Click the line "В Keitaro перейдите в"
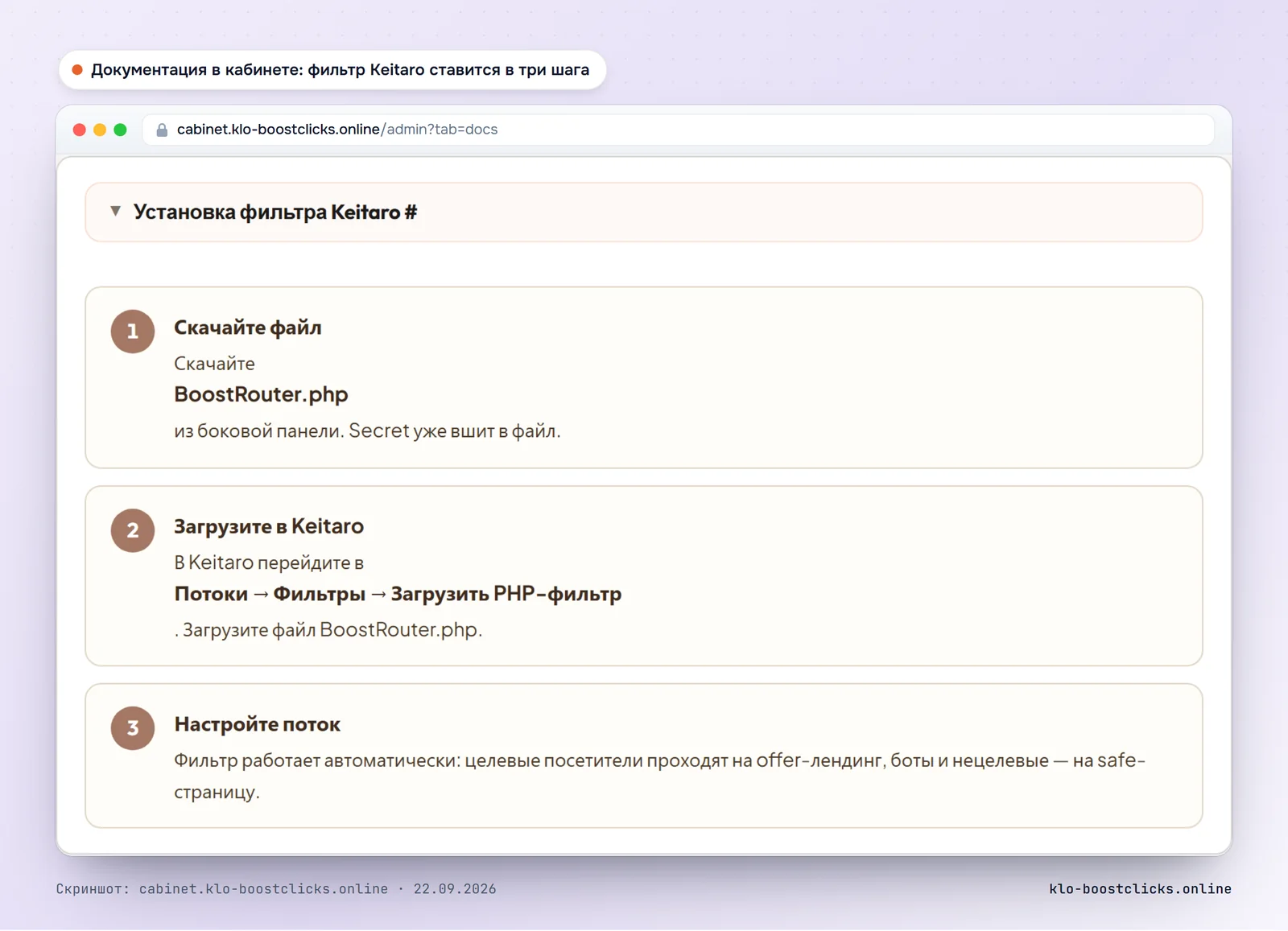The width and height of the screenshot is (1288, 931). pyautogui.click(x=269, y=562)
